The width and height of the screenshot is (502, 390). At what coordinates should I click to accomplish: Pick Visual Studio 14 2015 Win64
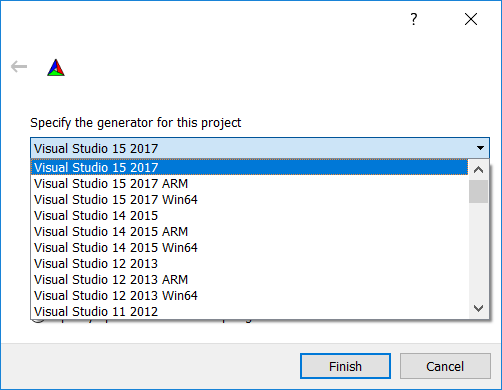(249, 247)
